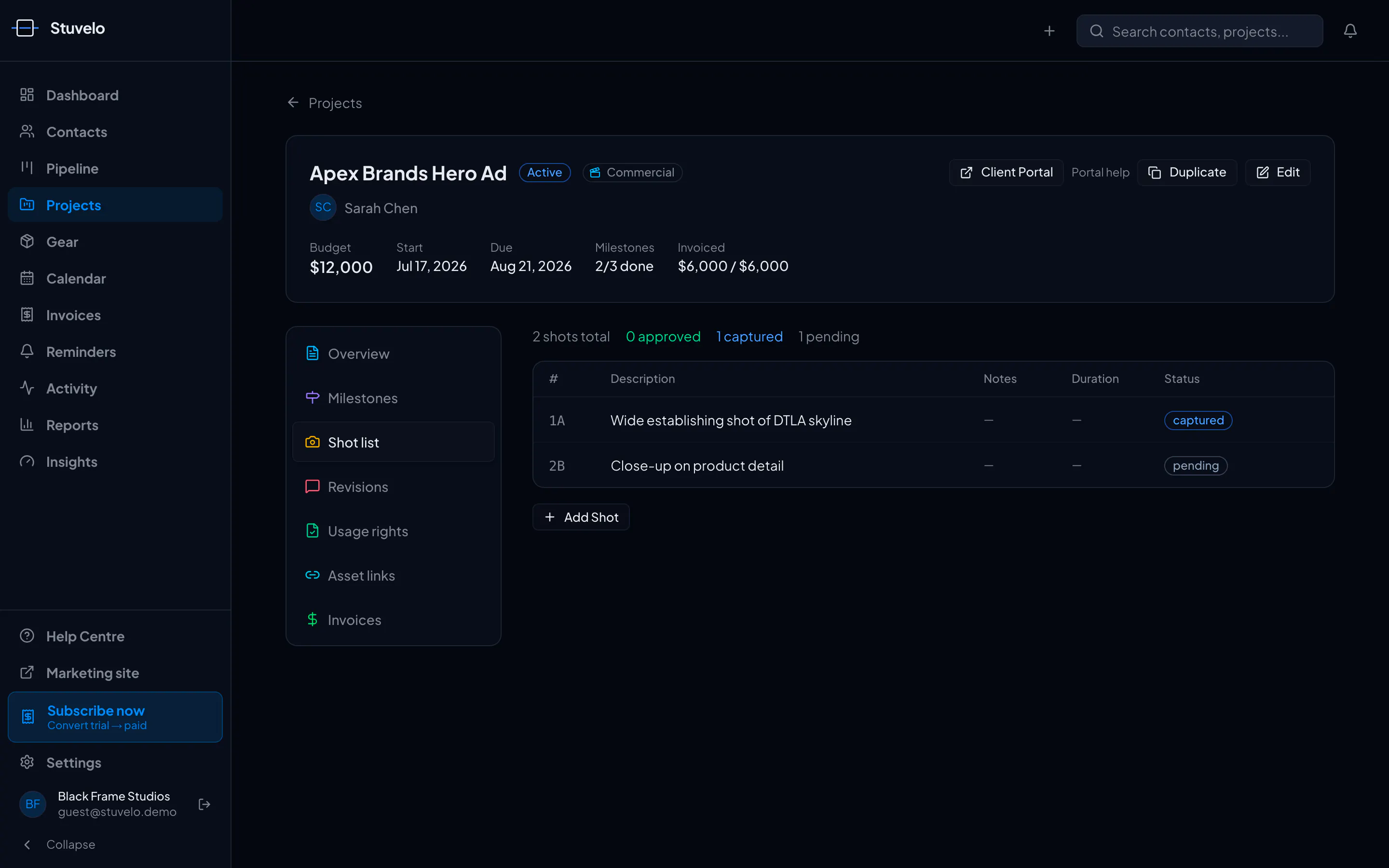Go to Pipeline in the sidebar
Image resolution: width=1389 pixels, height=868 pixels.
(x=115, y=169)
